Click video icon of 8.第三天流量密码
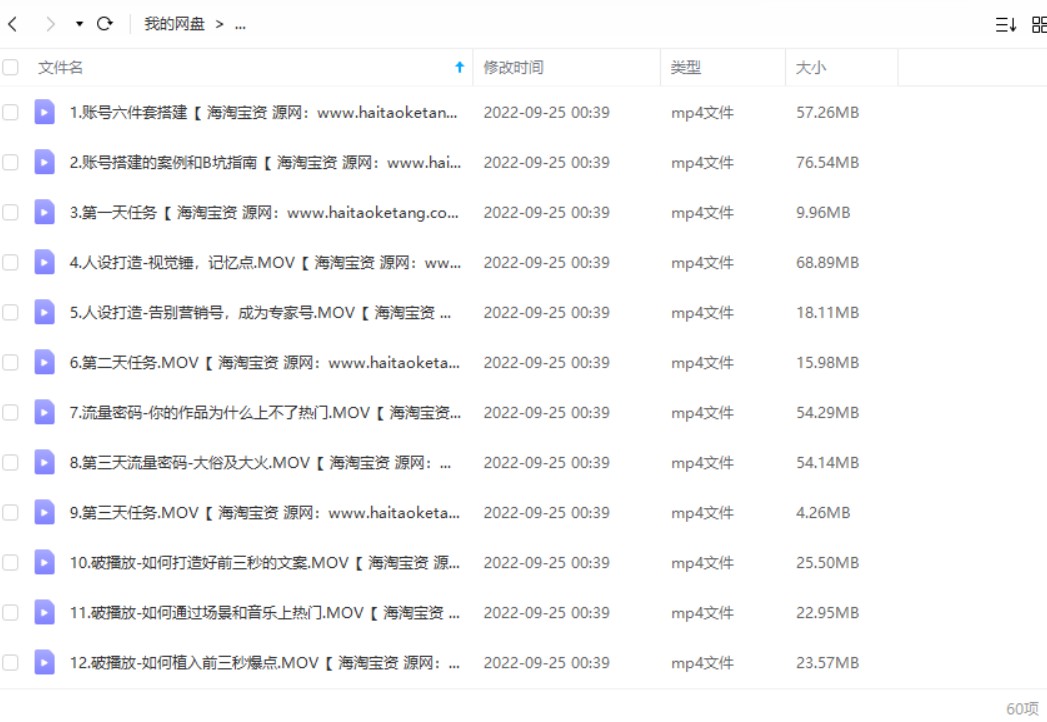The width and height of the screenshot is (1047, 722). [x=44, y=463]
